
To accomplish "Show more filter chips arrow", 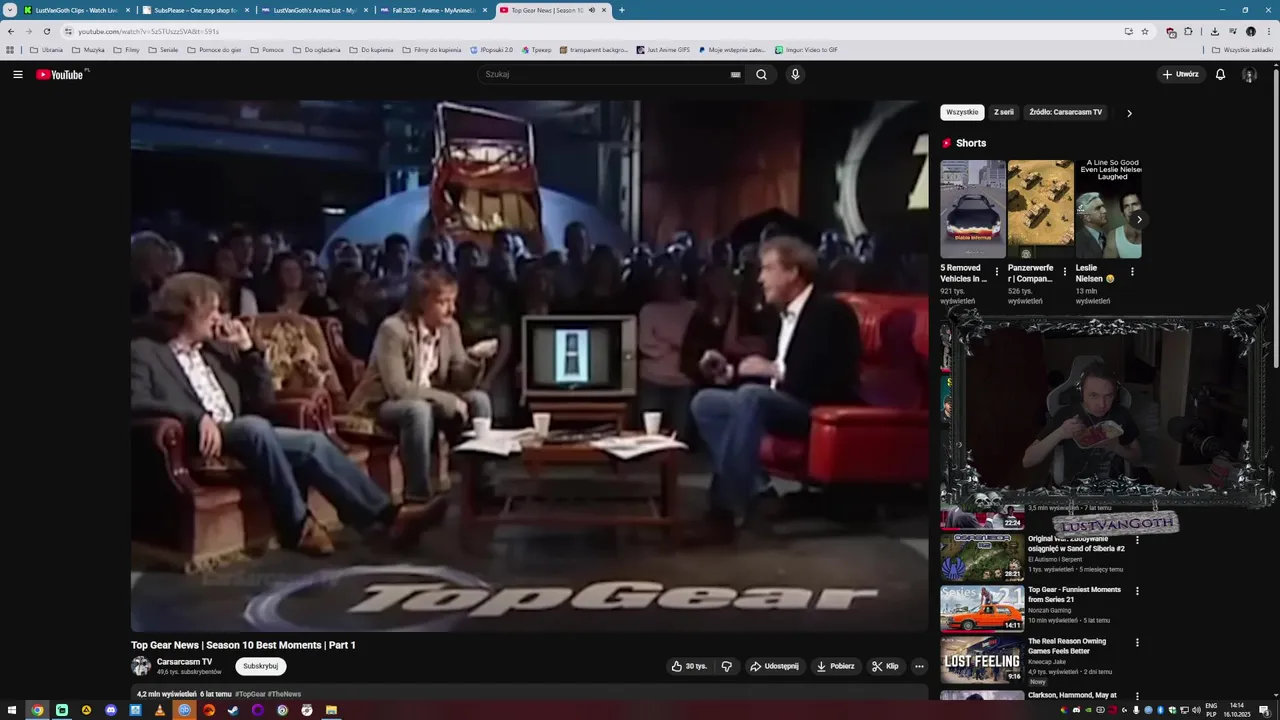I will tap(1129, 113).
